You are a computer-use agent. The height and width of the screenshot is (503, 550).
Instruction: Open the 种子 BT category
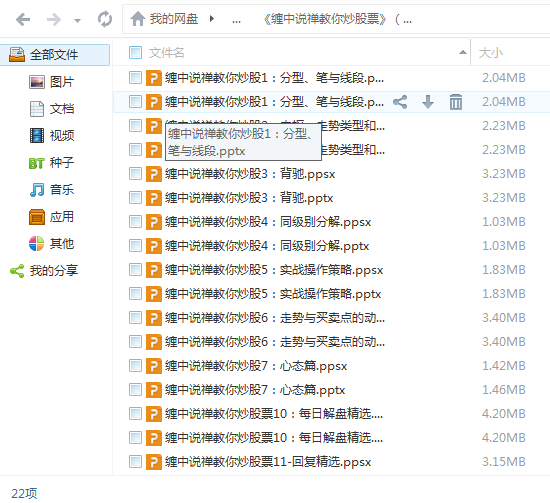pyautogui.click(x=52, y=163)
